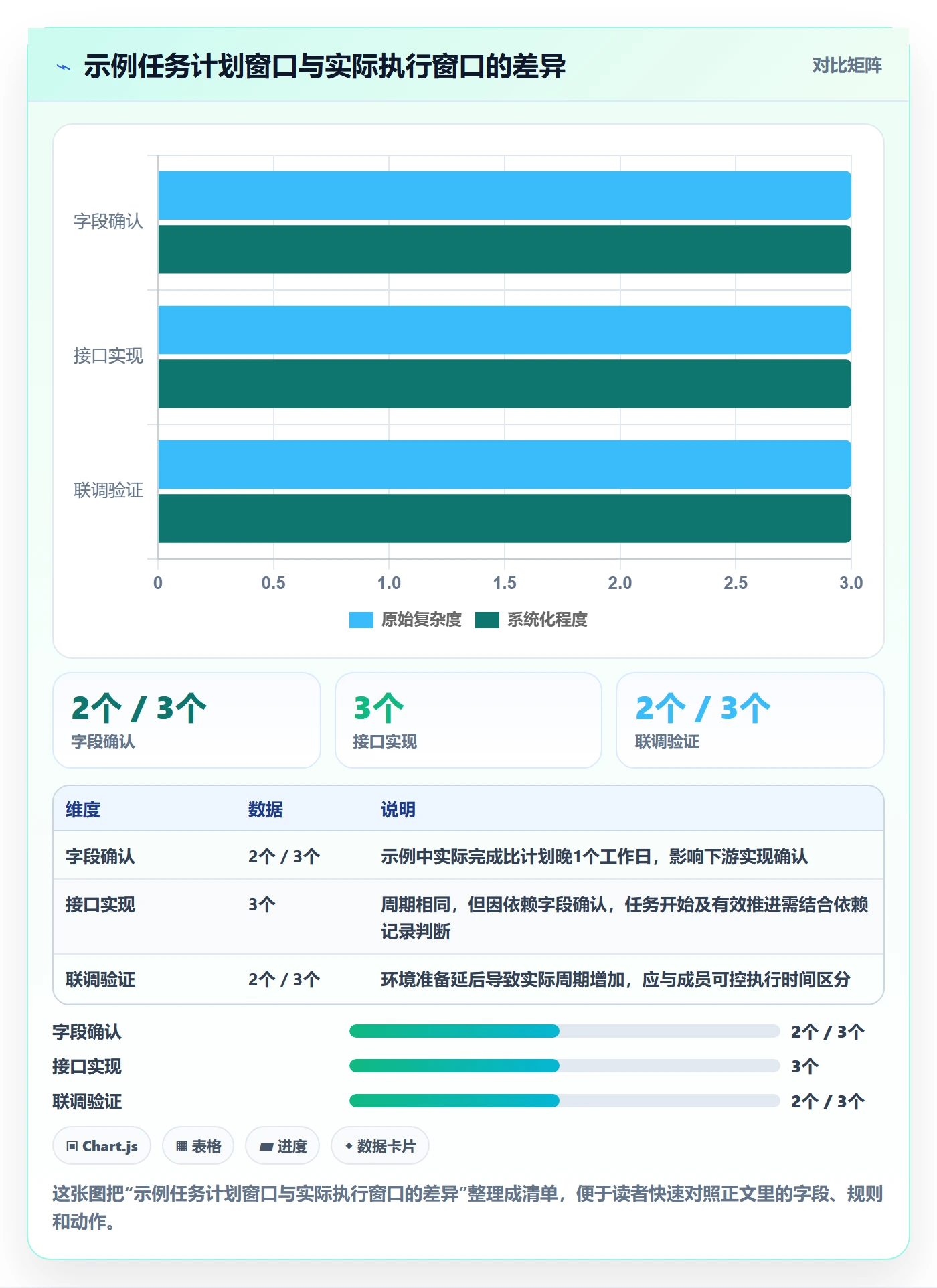Select the 进度 chip

[282, 1146]
